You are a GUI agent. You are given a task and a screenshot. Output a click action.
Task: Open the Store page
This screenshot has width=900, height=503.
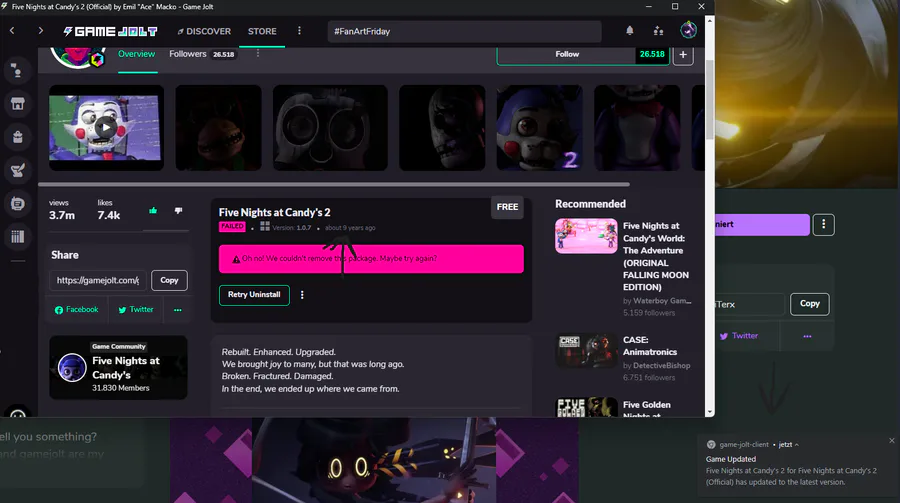click(262, 31)
